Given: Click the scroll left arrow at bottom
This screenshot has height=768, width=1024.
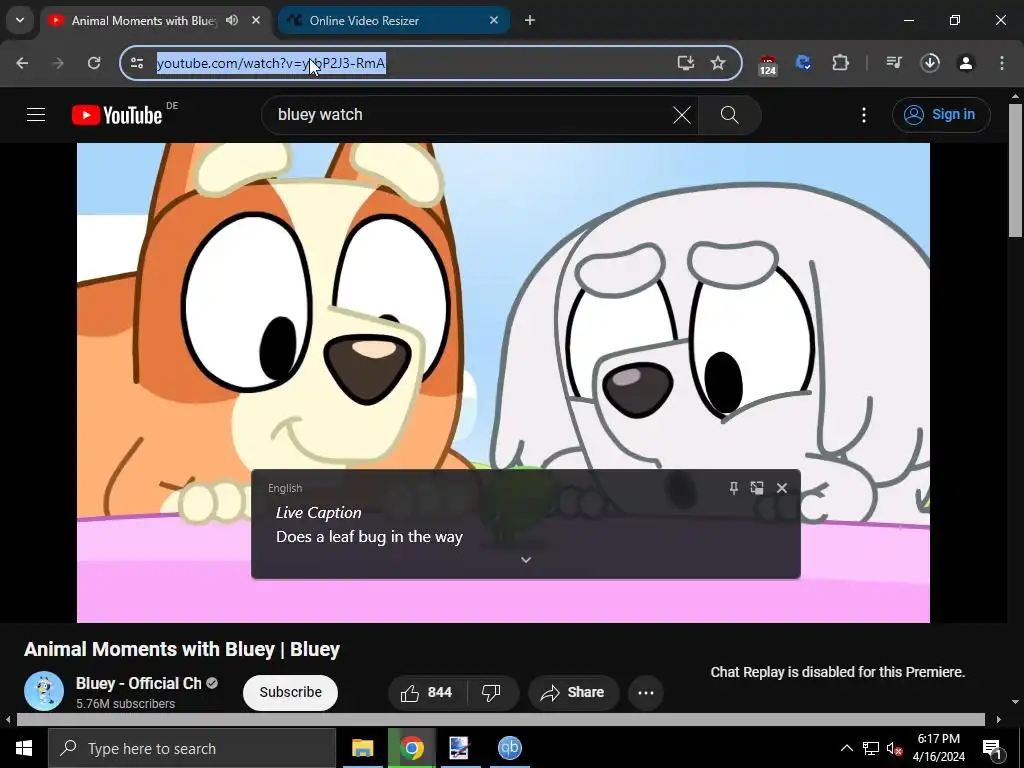Looking at the screenshot, I should (x=8, y=720).
